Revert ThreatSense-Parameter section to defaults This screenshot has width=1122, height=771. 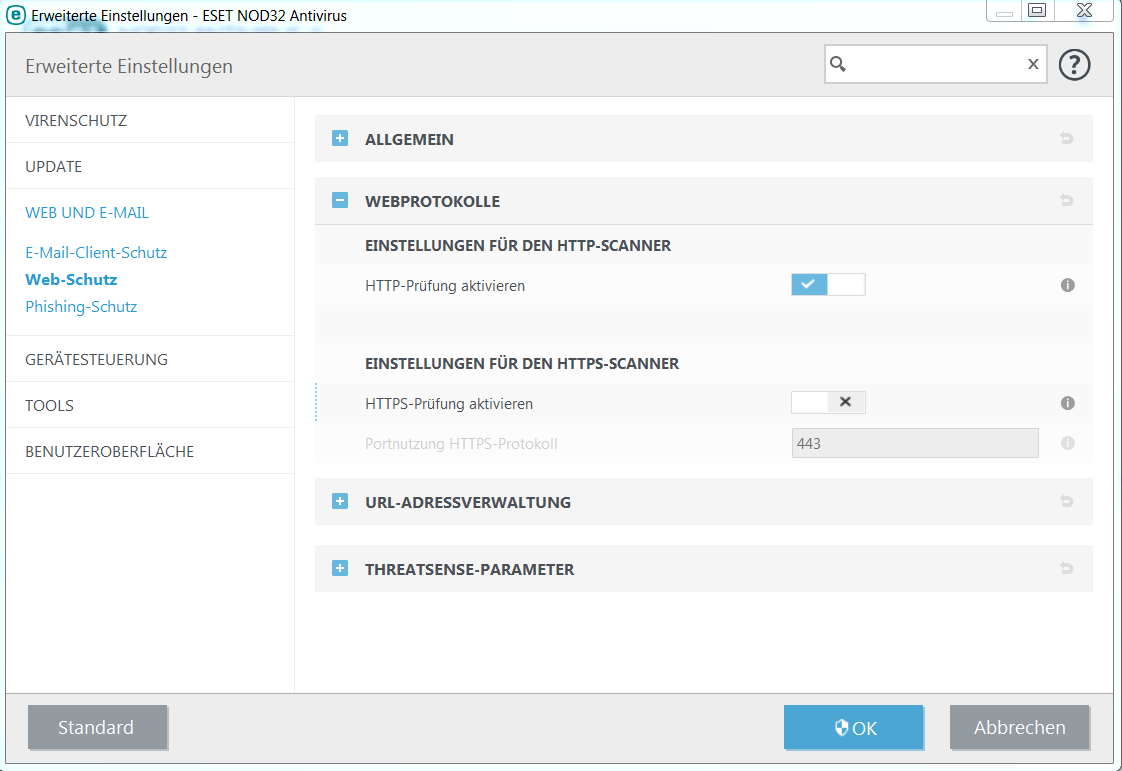click(1066, 569)
